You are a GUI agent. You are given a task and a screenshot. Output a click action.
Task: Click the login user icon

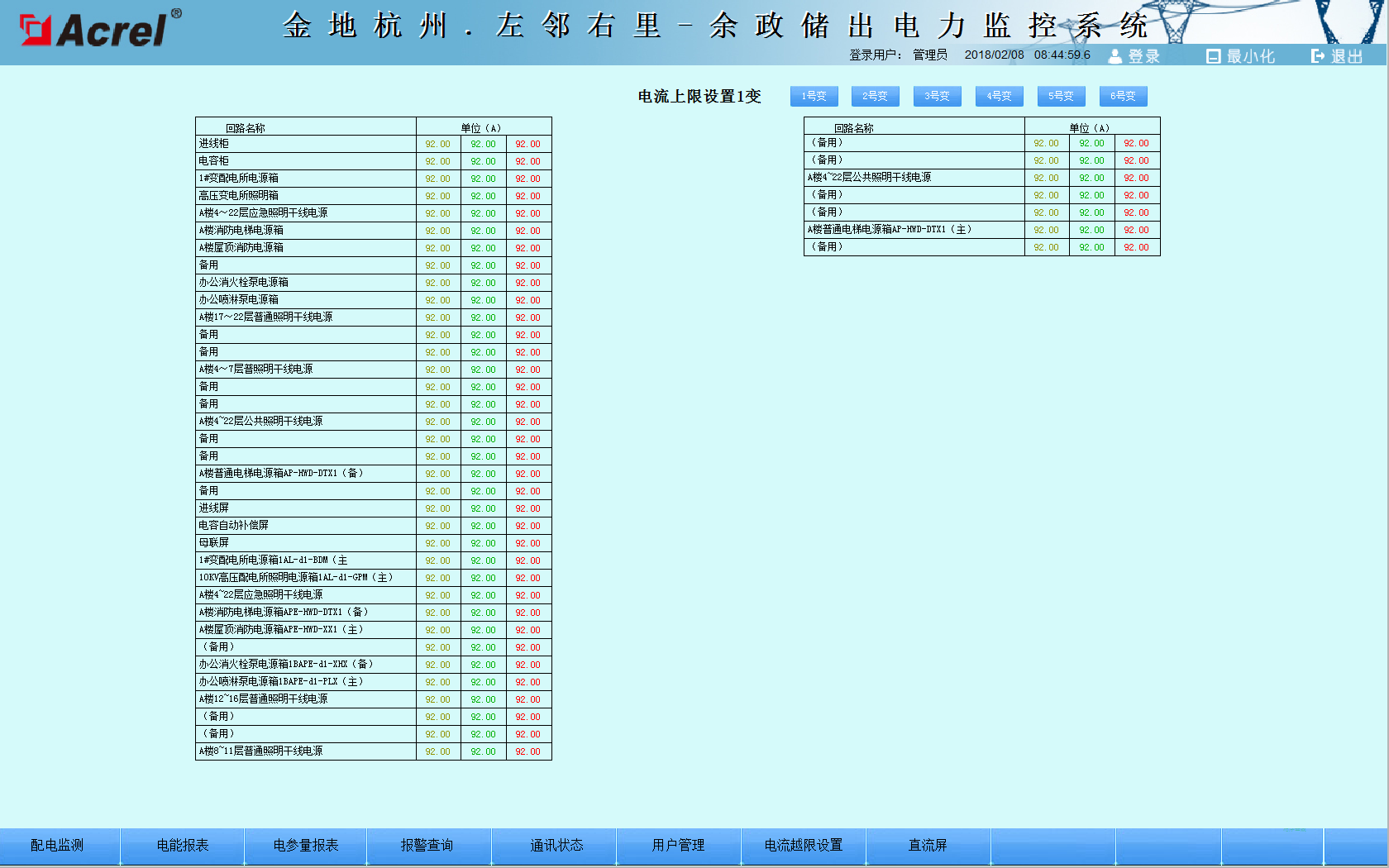[x=1115, y=56]
